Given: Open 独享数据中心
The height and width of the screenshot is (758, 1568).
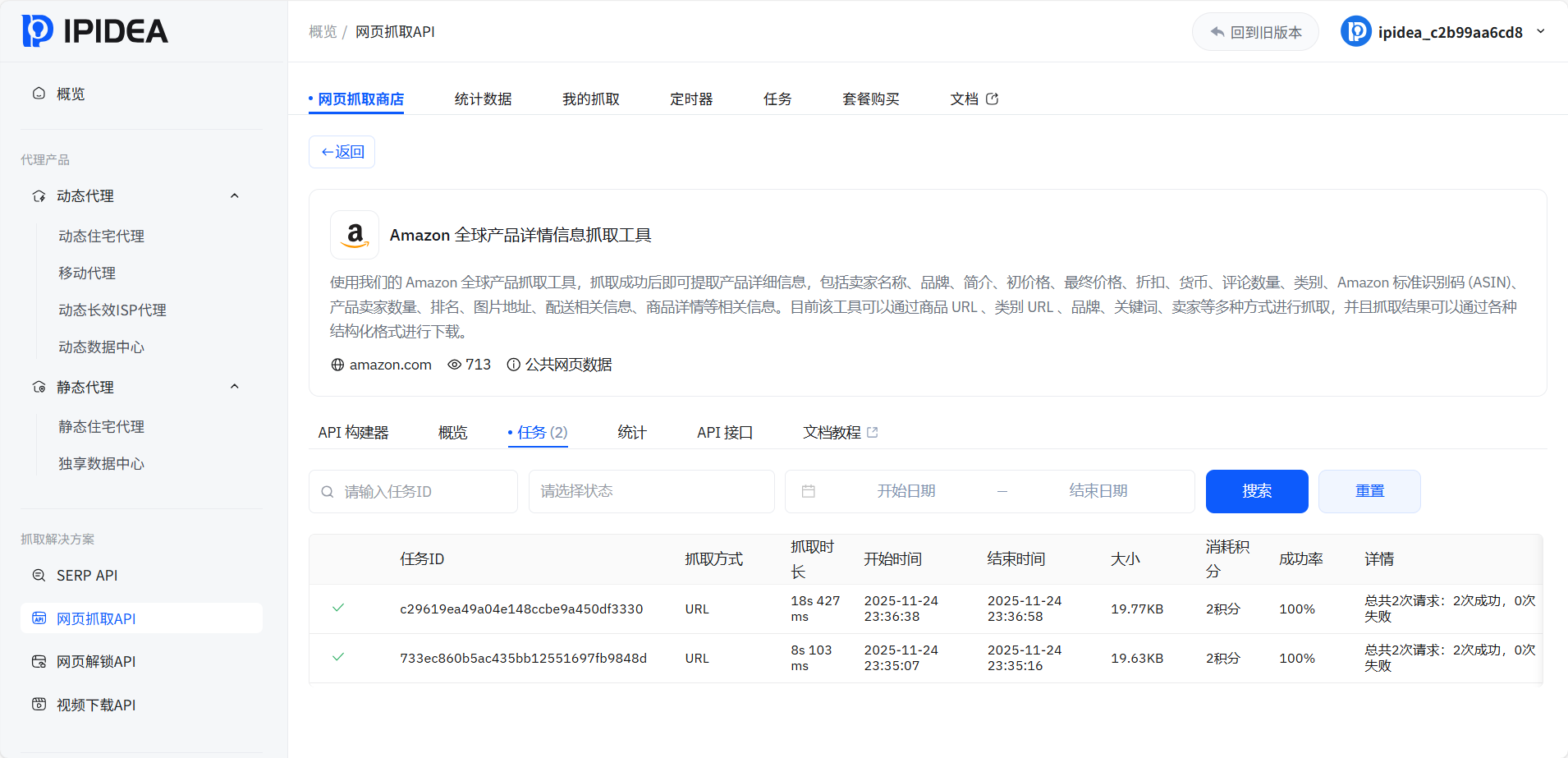Looking at the screenshot, I should (101, 464).
